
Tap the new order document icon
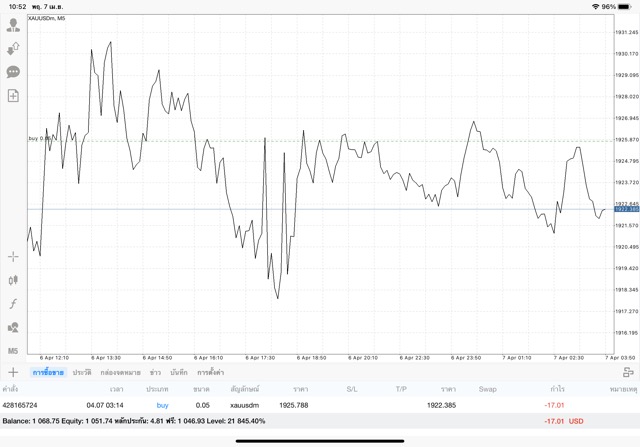[13, 96]
